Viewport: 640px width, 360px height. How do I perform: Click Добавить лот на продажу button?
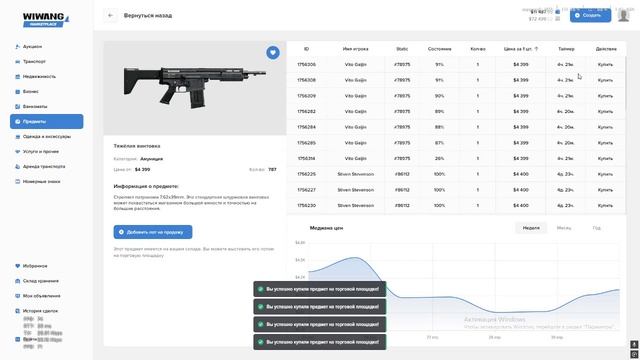(x=153, y=232)
